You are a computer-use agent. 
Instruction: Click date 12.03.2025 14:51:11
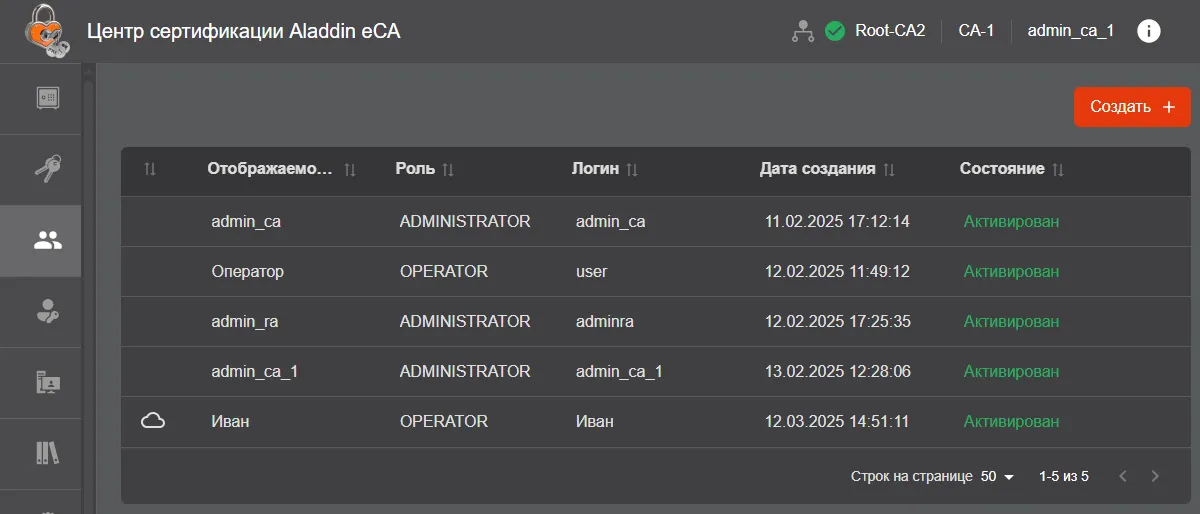coord(837,421)
